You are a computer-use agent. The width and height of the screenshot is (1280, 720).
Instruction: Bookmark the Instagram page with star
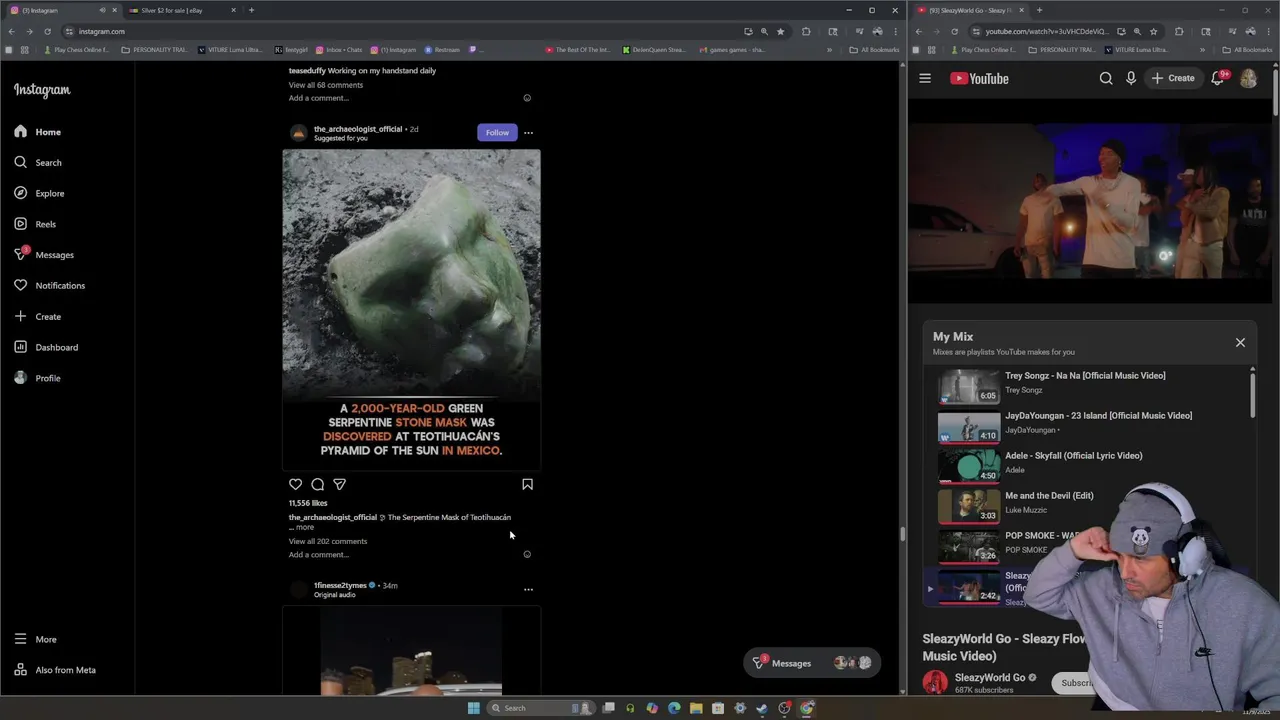[780, 31]
